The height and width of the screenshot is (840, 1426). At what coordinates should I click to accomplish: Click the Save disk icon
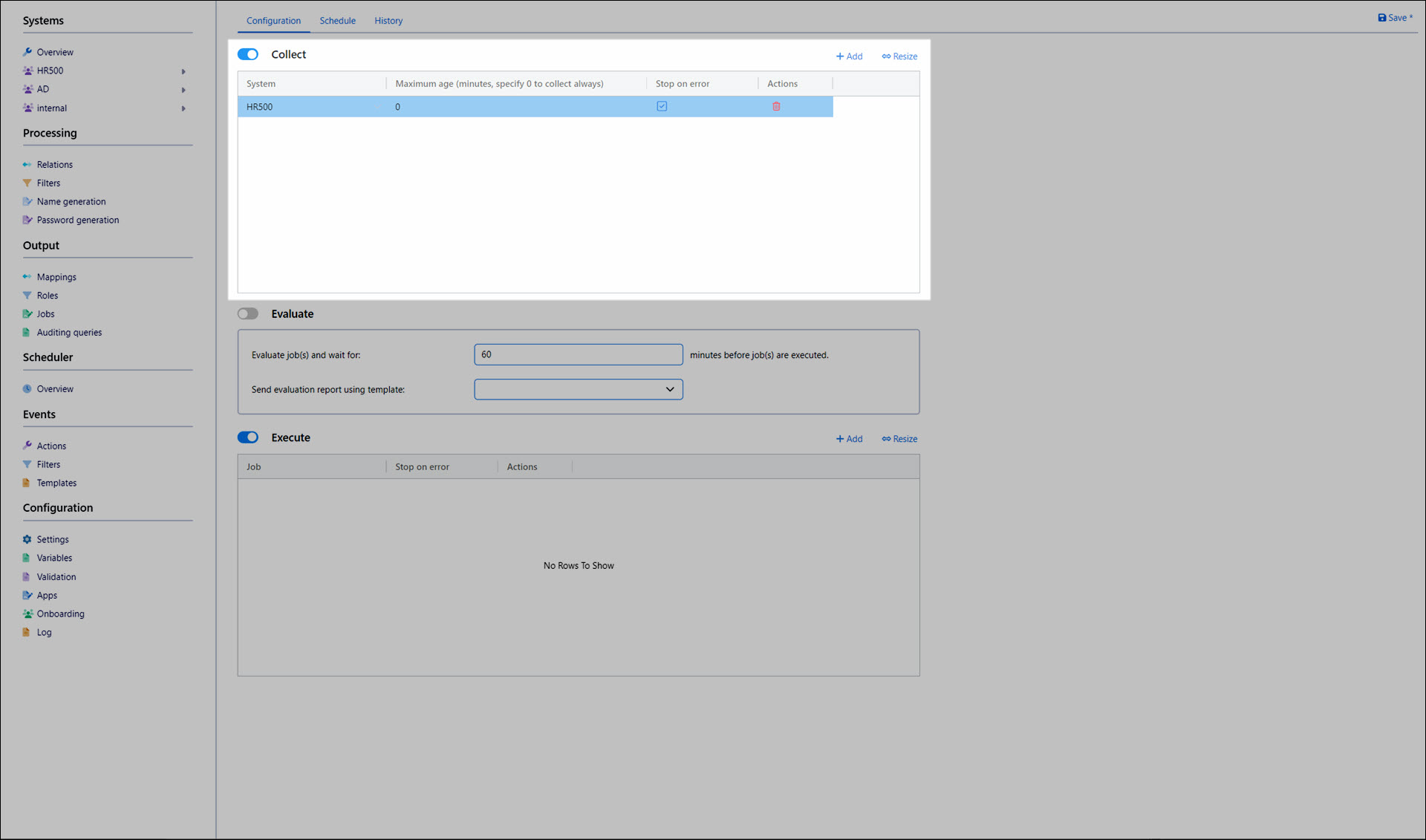[x=1381, y=18]
